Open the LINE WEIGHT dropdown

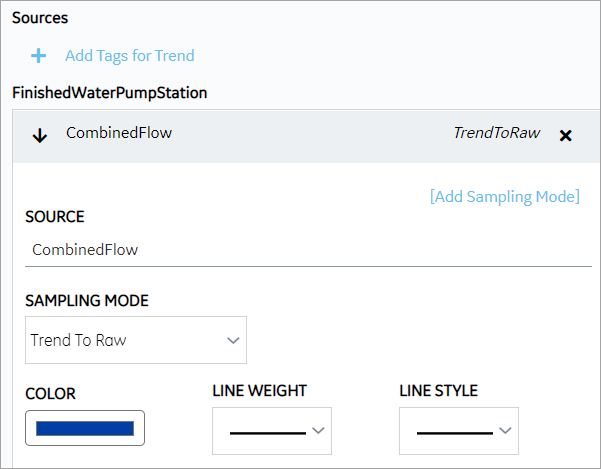point(272,431)
